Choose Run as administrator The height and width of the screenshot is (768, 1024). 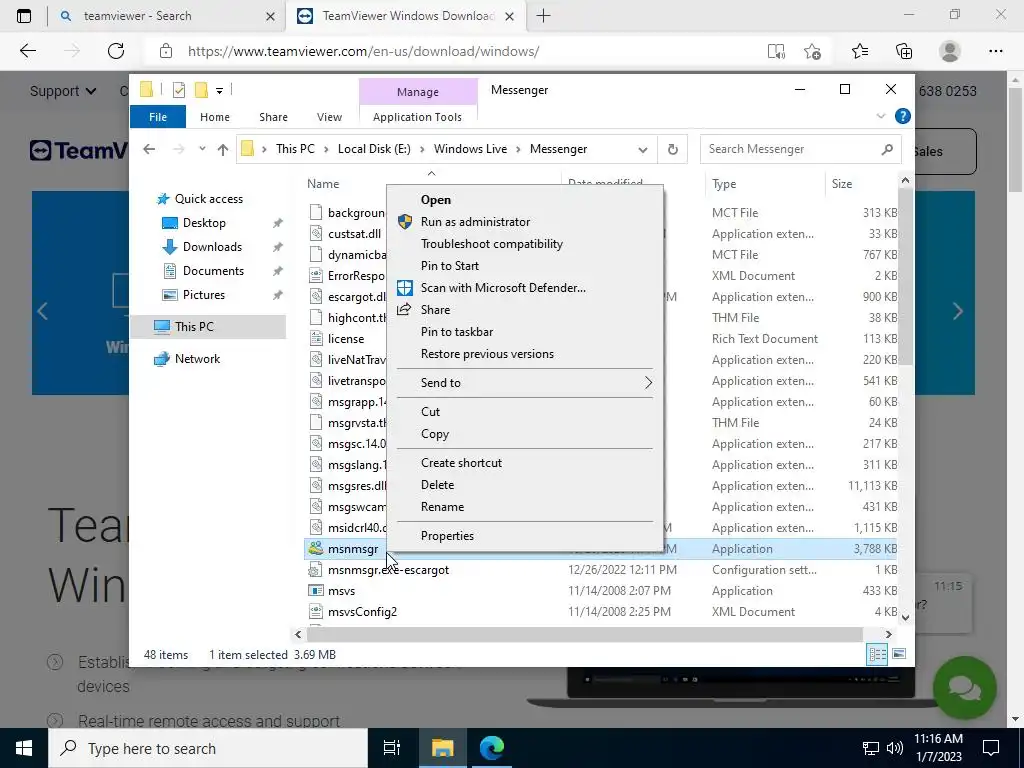(475, 222)
